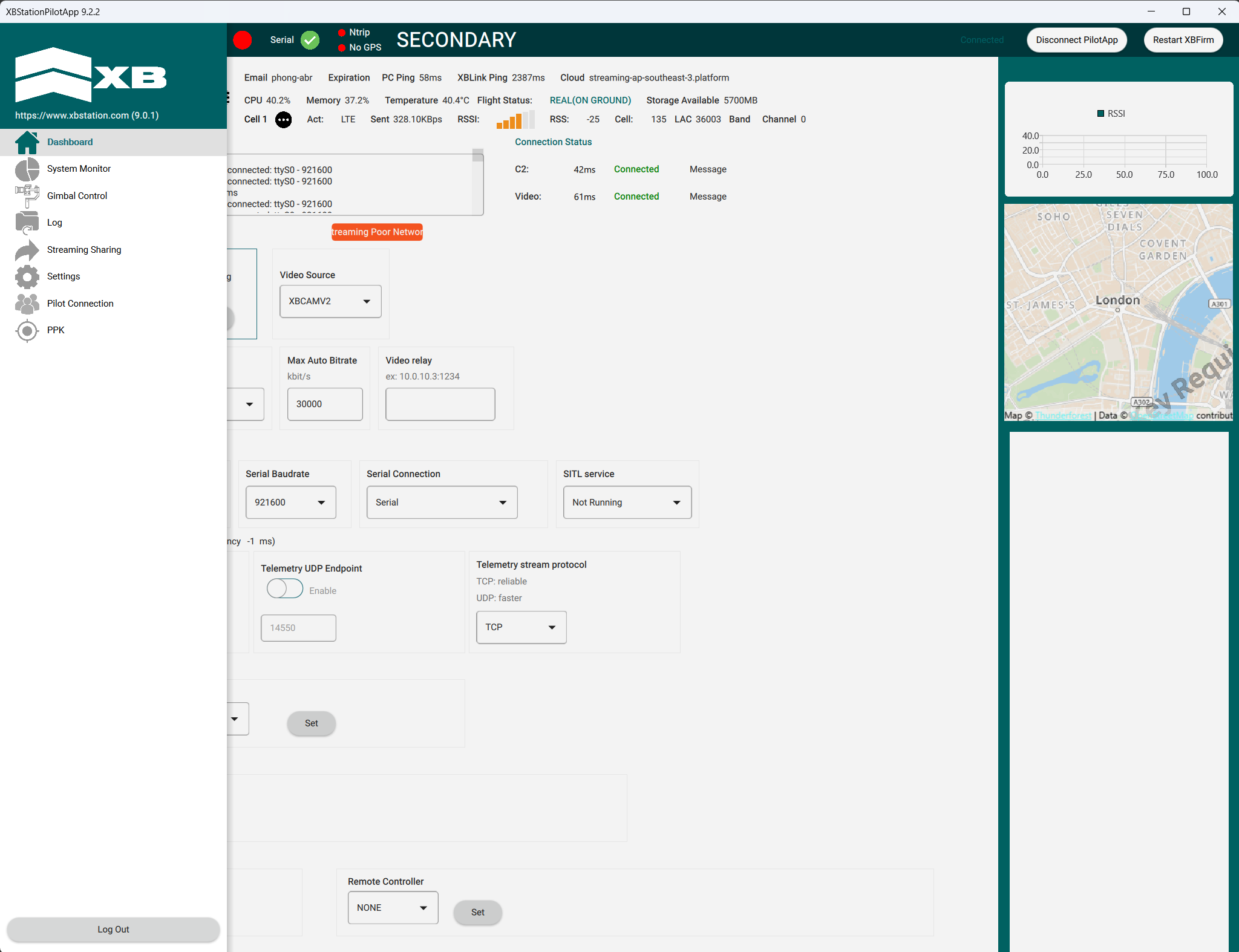
Task: Click the Disconnect PilotApp button
Action: (x=1076, y=40)
